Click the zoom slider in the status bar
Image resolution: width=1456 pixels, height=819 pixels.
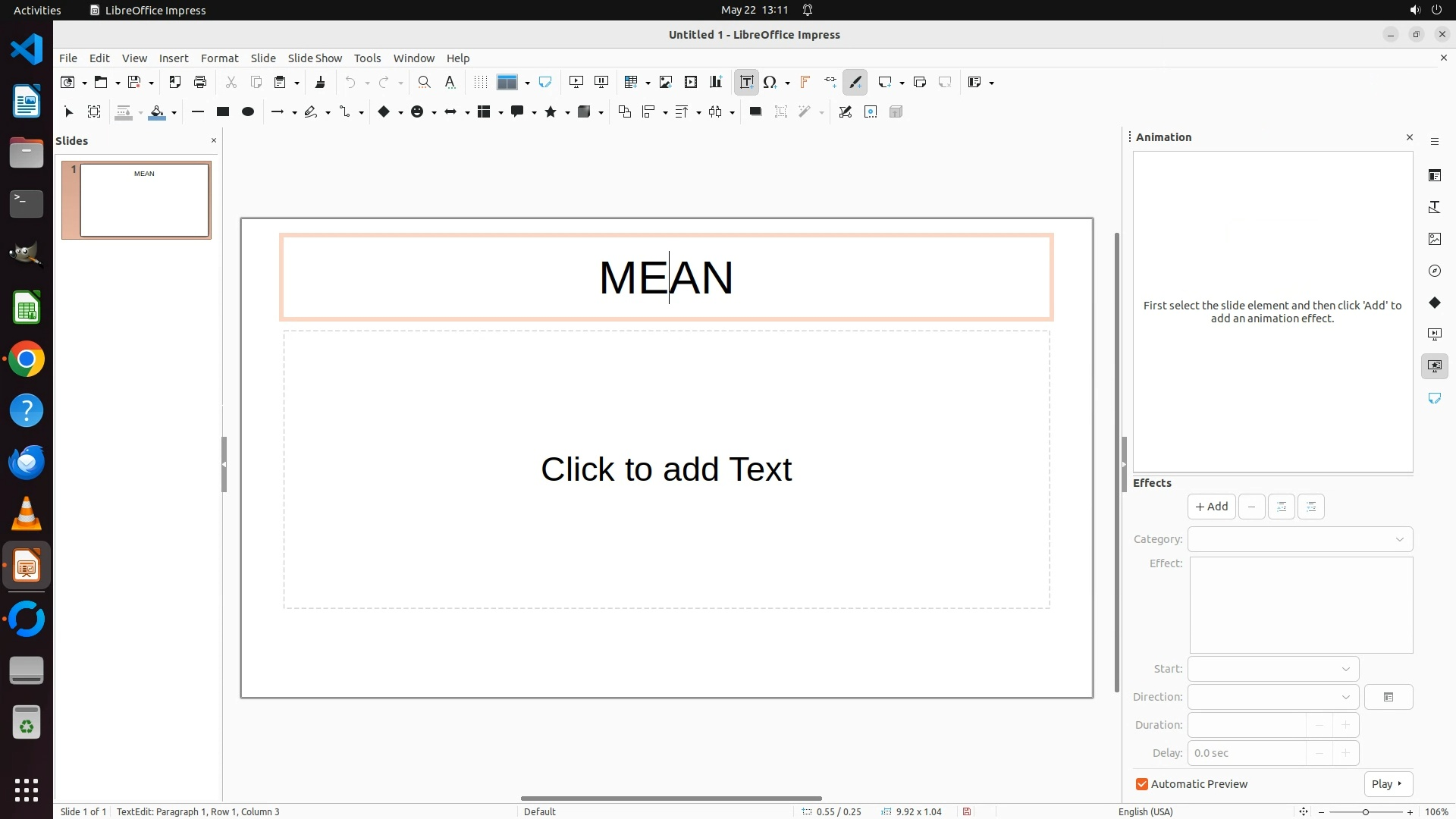coord(1365,811)
